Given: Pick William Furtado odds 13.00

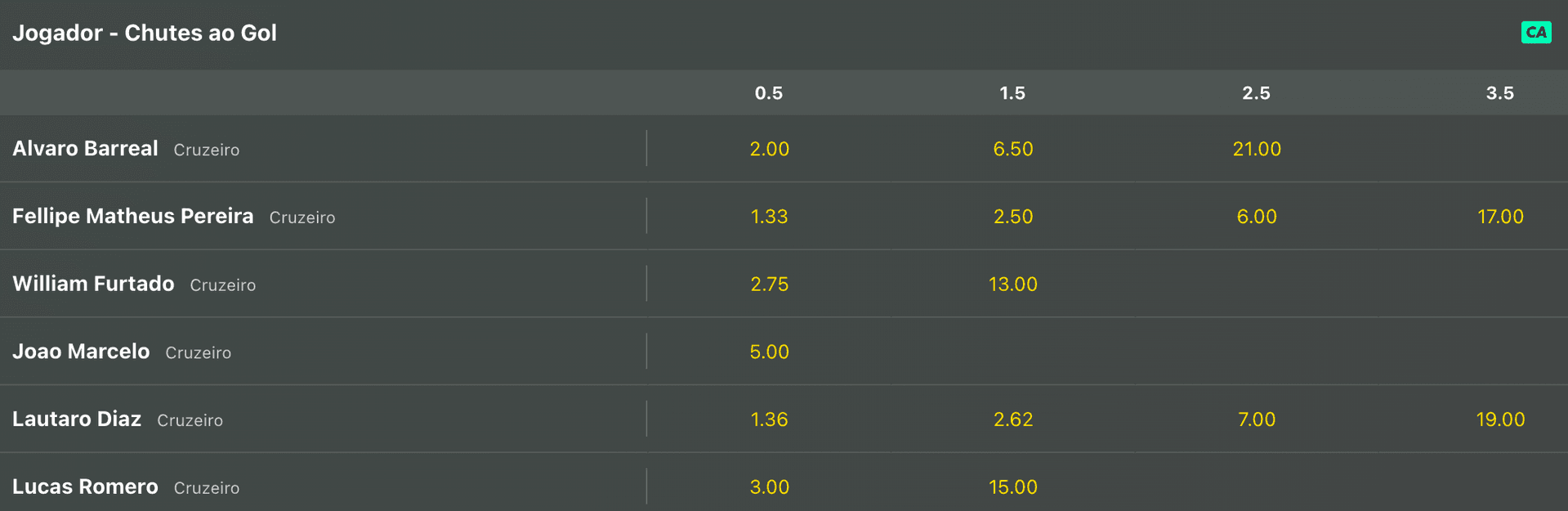Looking at the screenshot, I should pos(1013,285).
